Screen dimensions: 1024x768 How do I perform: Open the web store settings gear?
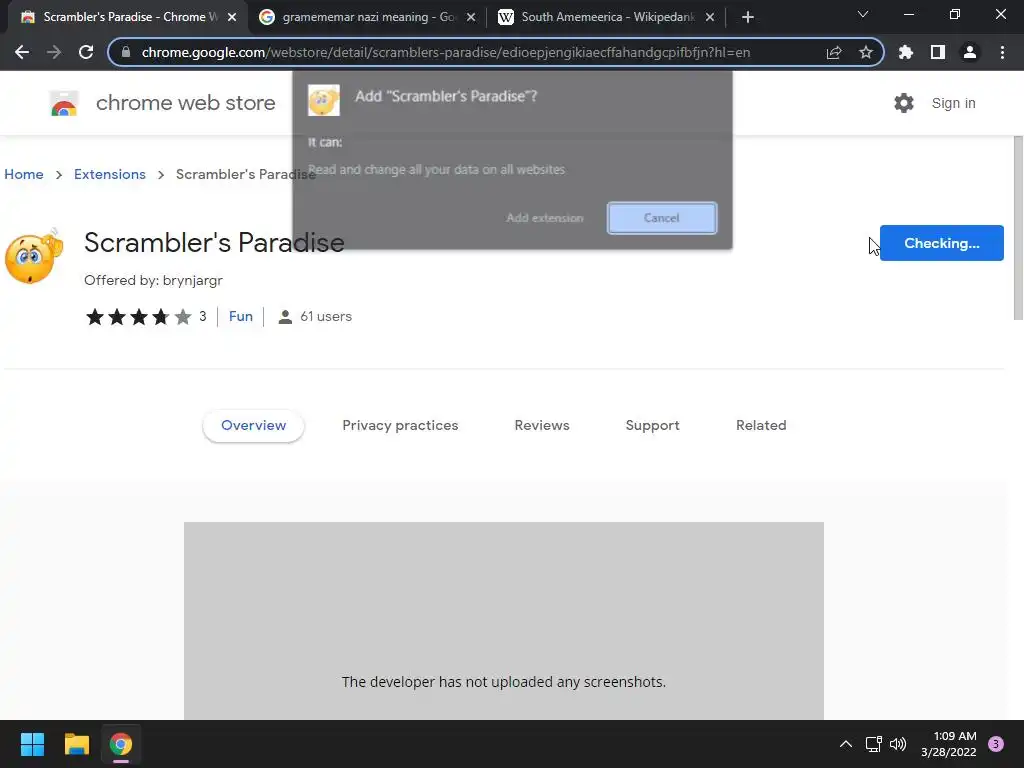904,103
